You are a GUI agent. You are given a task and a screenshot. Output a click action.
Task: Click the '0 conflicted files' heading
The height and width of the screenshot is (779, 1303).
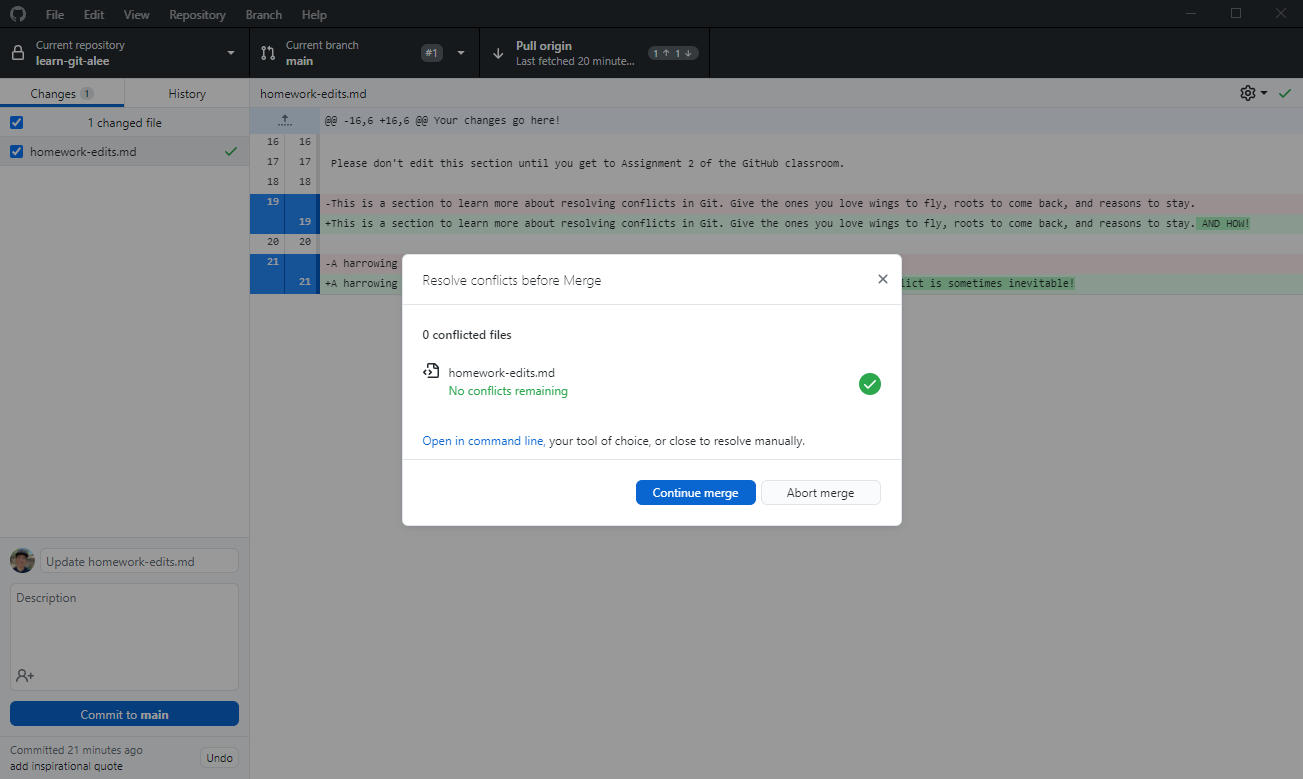(x=467, y=335)
